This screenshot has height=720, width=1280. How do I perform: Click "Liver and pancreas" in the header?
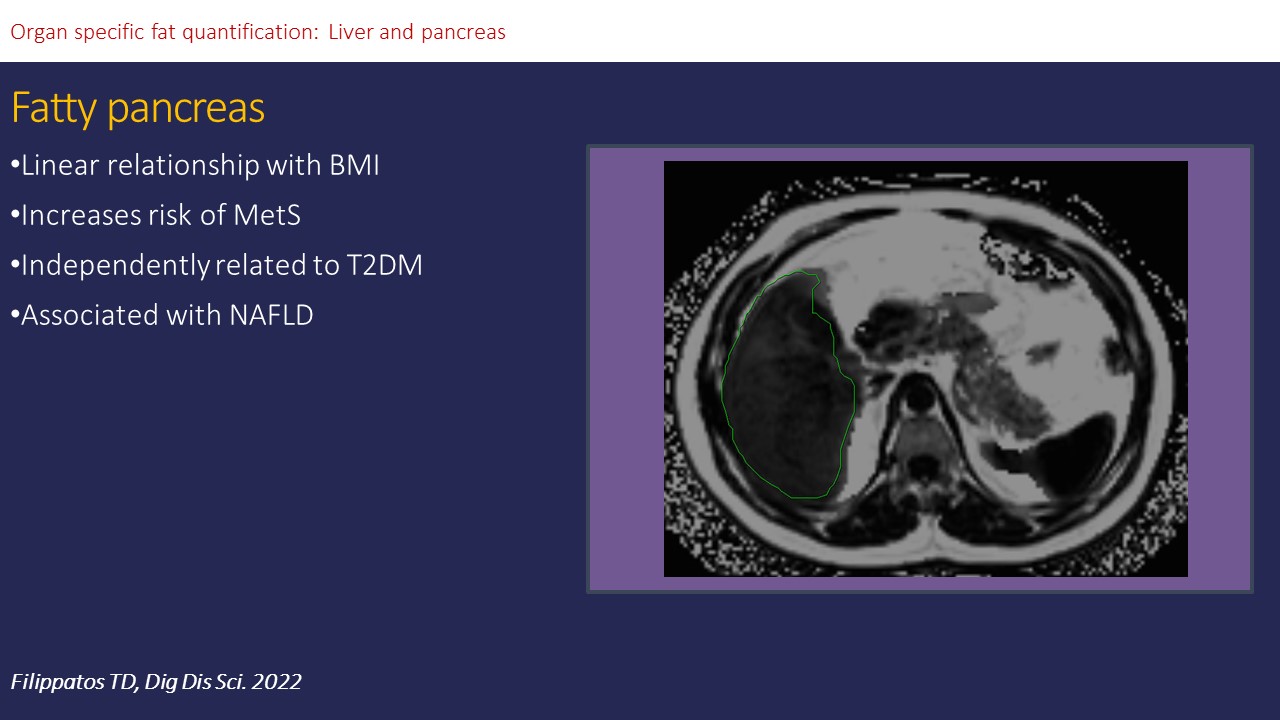point(417,32)
